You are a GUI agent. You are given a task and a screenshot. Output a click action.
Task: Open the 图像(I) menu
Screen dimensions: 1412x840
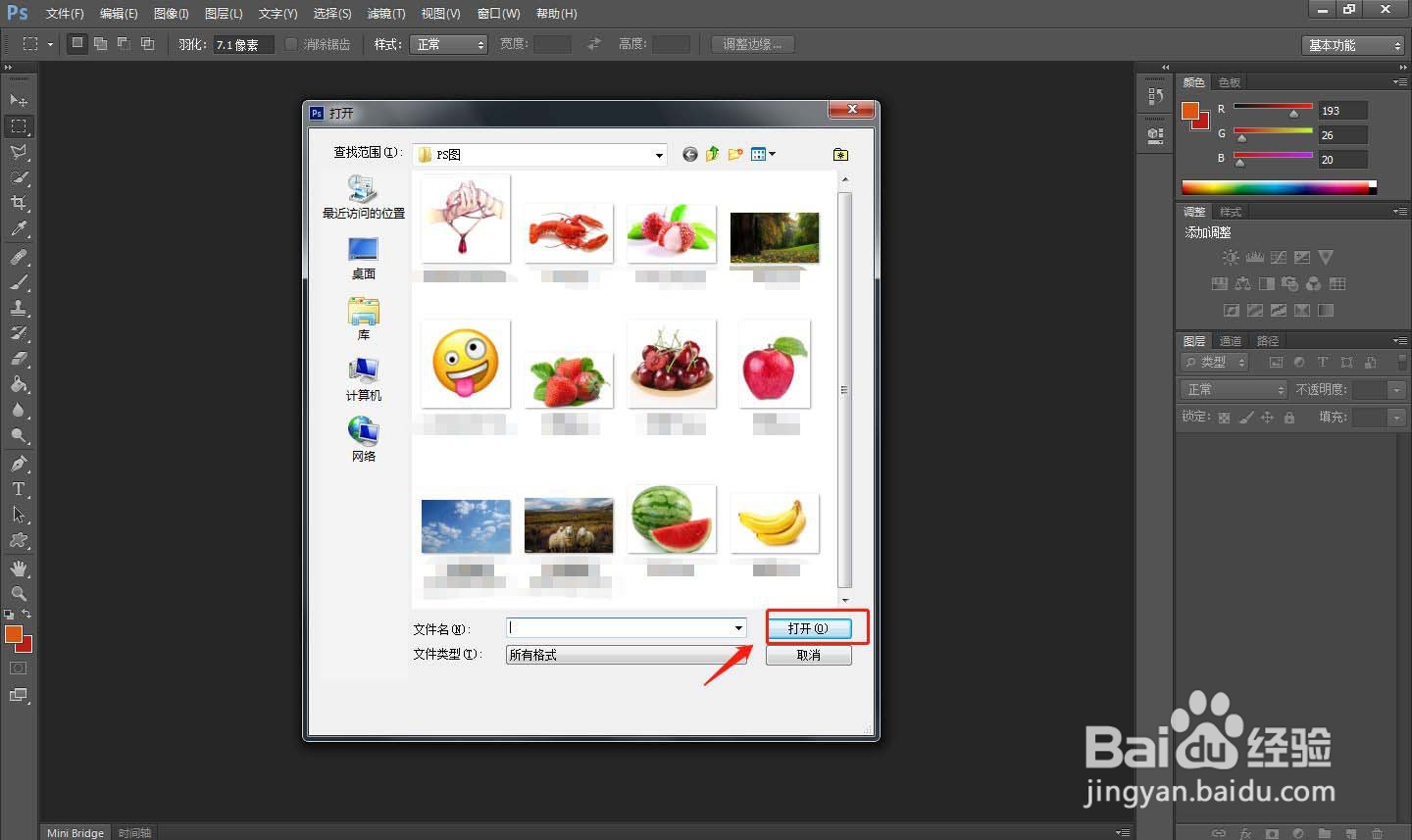pyautogui.click(x=171, y=14)
